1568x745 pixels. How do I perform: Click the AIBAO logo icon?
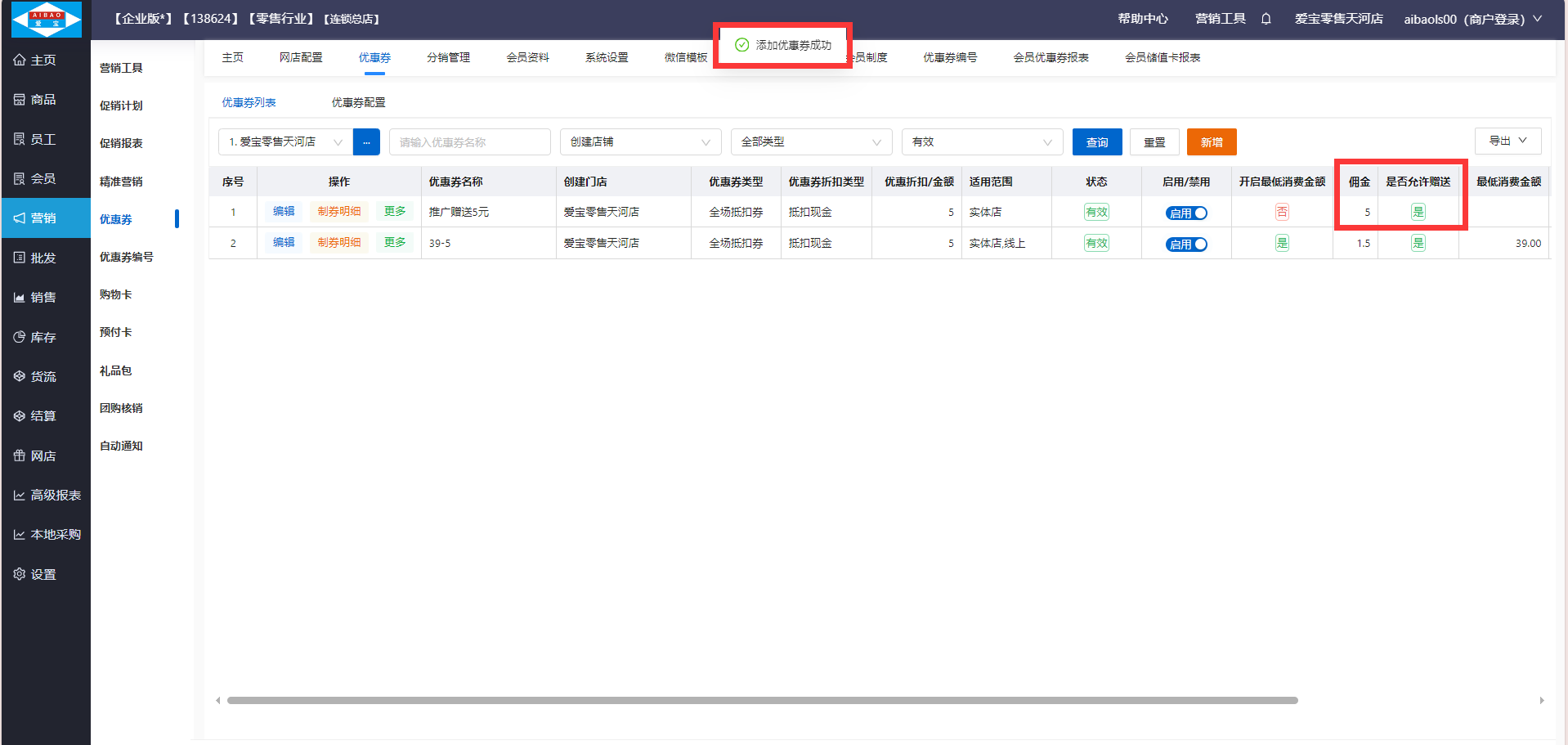pyautogui.click(x=47, y=20)
